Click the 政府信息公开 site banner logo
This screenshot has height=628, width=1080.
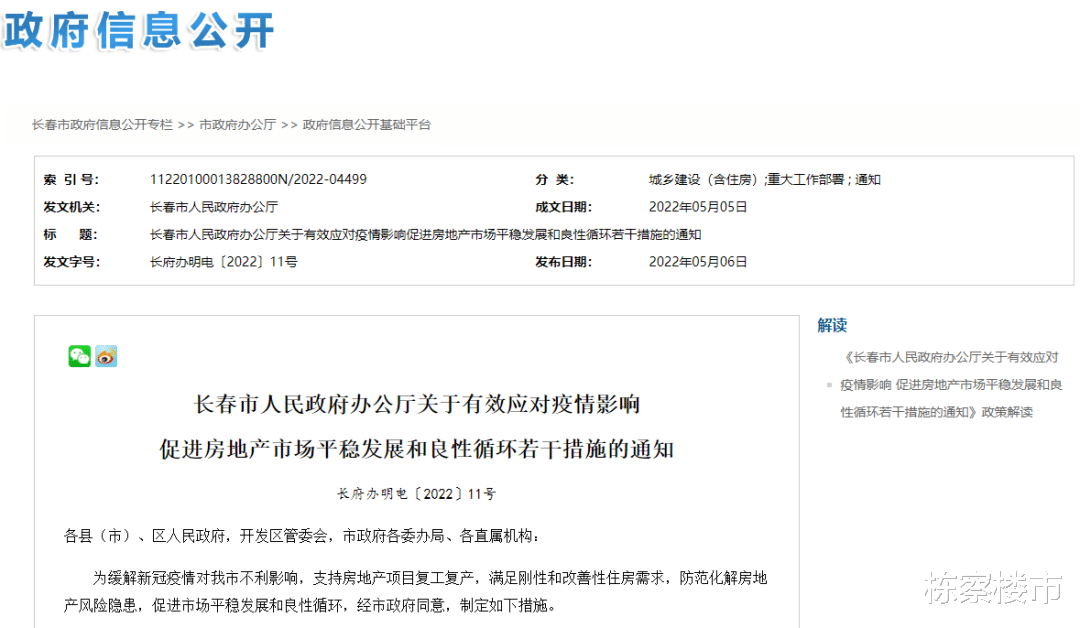pos(138,33)
